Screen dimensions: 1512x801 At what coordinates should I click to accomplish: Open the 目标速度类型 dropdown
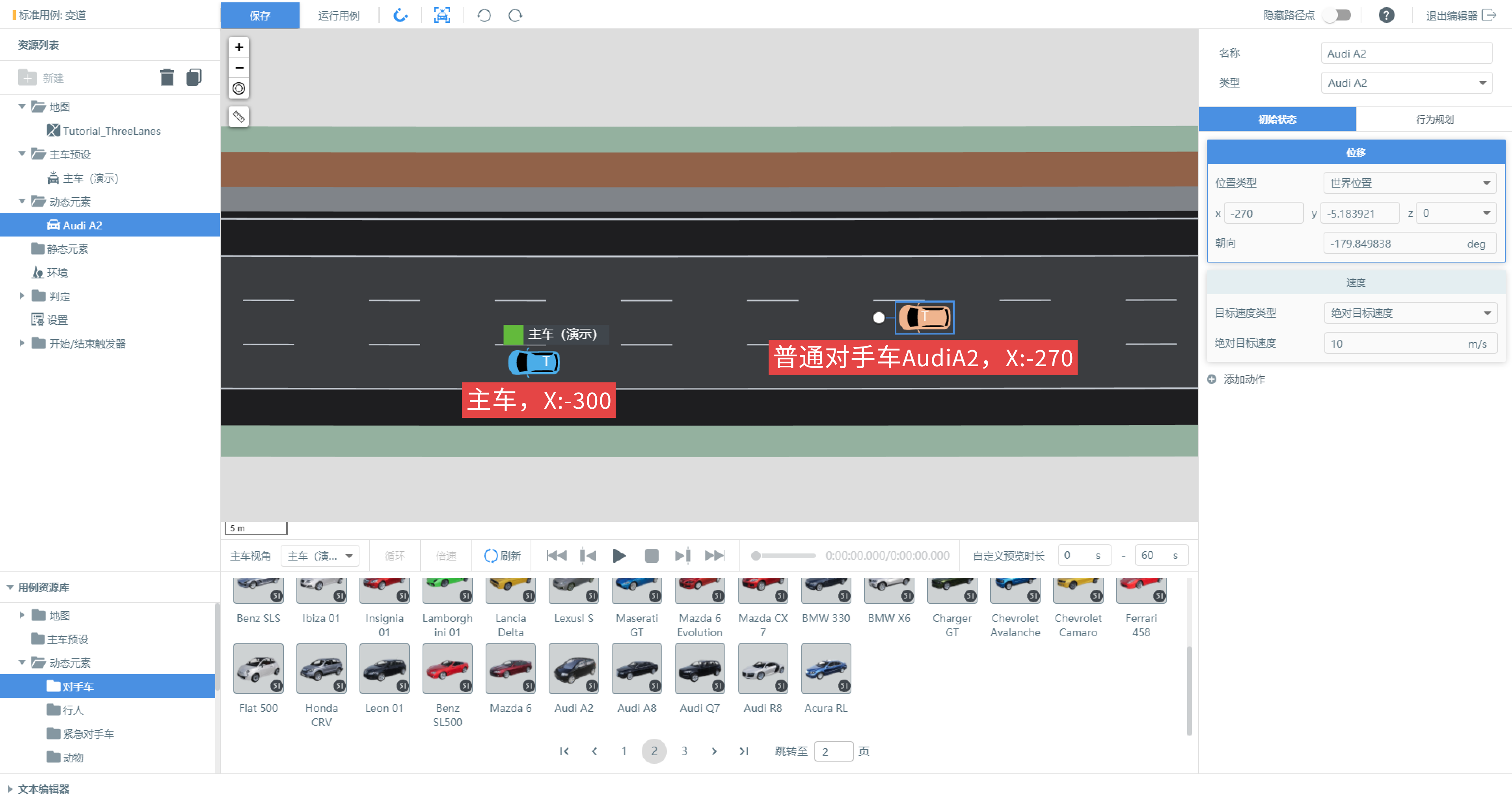[x=1410, y=313]
